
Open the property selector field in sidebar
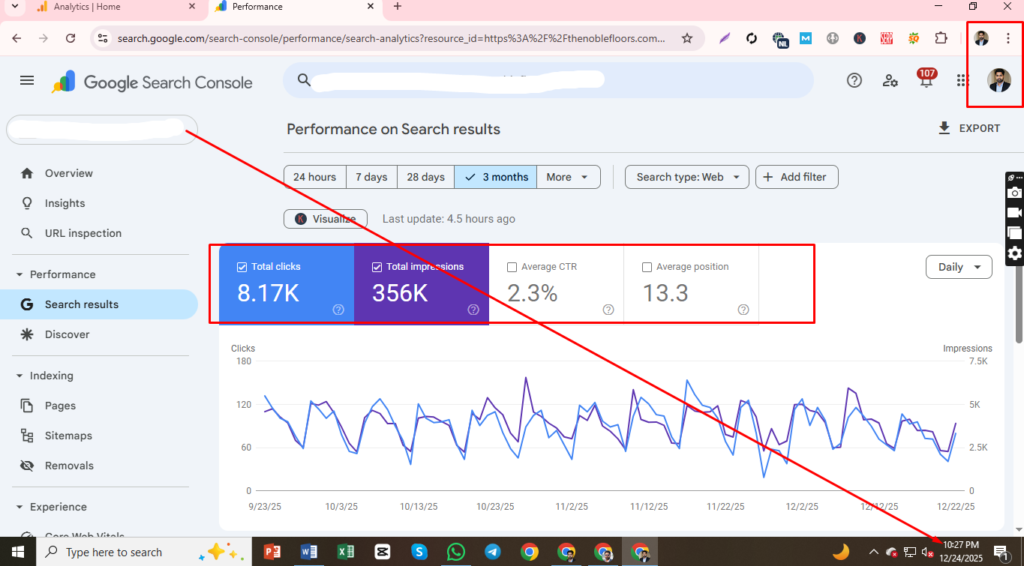tap(102, 129)
